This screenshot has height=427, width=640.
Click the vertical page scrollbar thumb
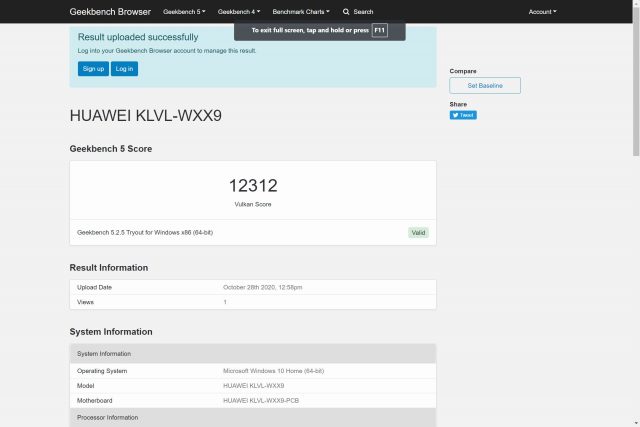(x=636, y=82)
